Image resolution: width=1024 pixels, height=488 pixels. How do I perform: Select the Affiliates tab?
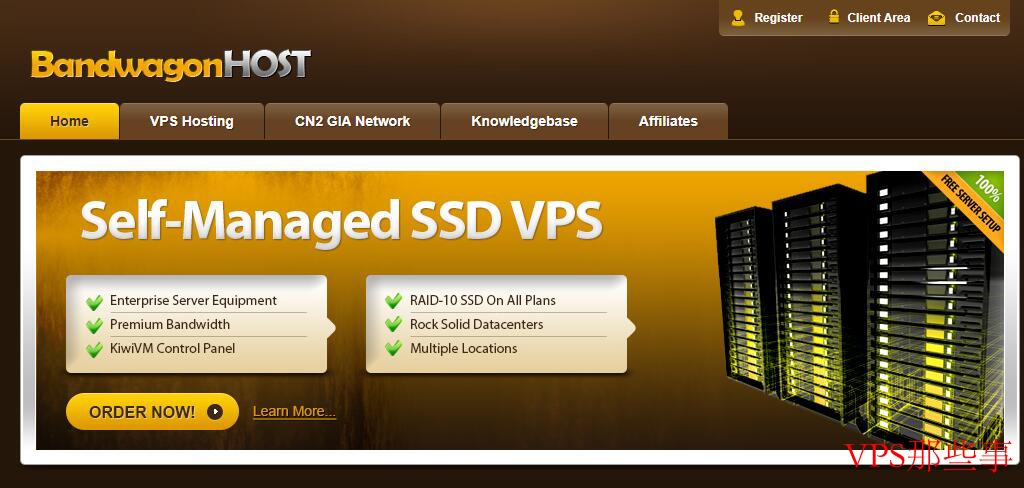click(668, 122)
